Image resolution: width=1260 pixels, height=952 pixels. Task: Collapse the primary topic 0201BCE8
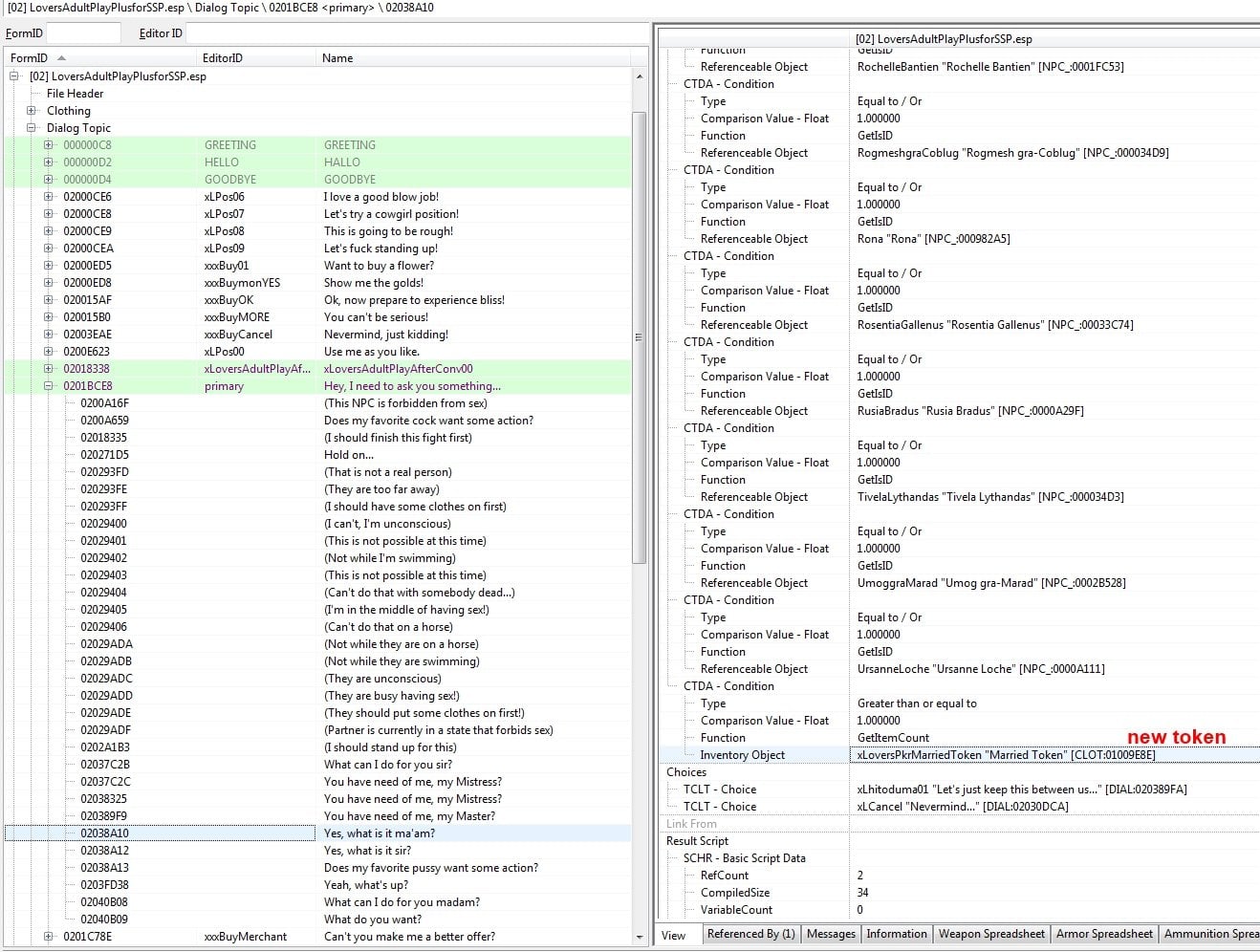[x=49, y=386]
